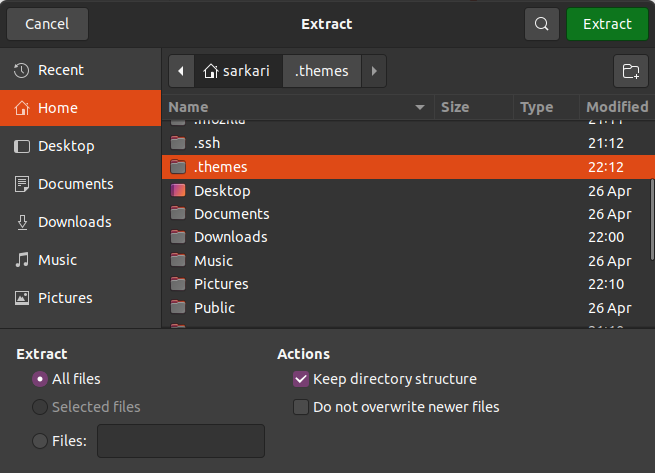Click the Files pattern text field

click(x=180, y=441)
